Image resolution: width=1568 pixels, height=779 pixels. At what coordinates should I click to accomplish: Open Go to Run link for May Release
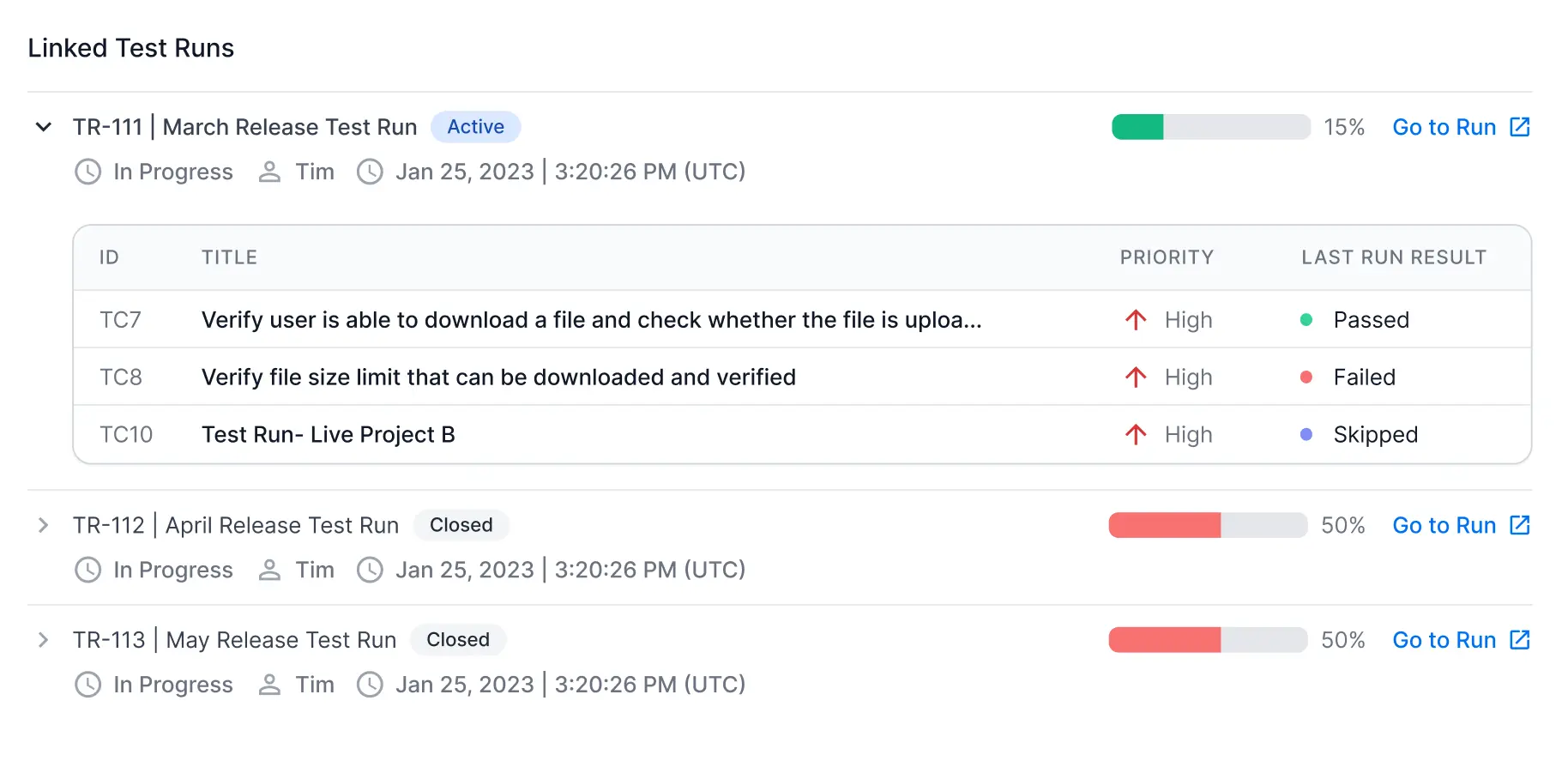(x=1444, y=640)
